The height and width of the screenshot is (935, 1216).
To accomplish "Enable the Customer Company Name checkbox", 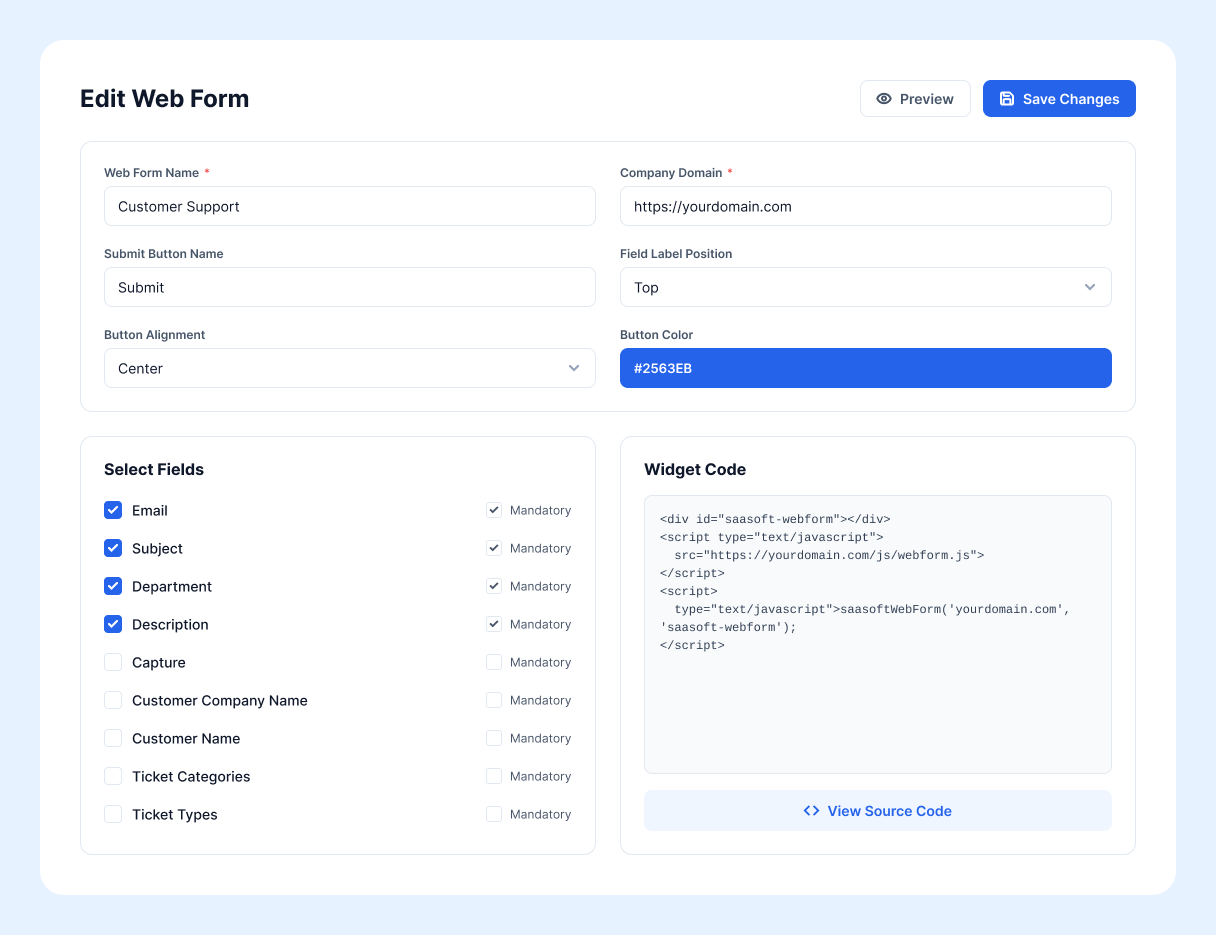I will point(113,700).
